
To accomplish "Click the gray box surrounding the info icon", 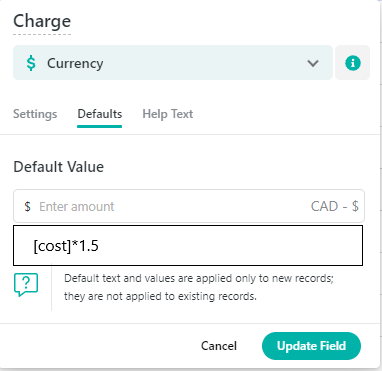I will [x=352, y=63].
